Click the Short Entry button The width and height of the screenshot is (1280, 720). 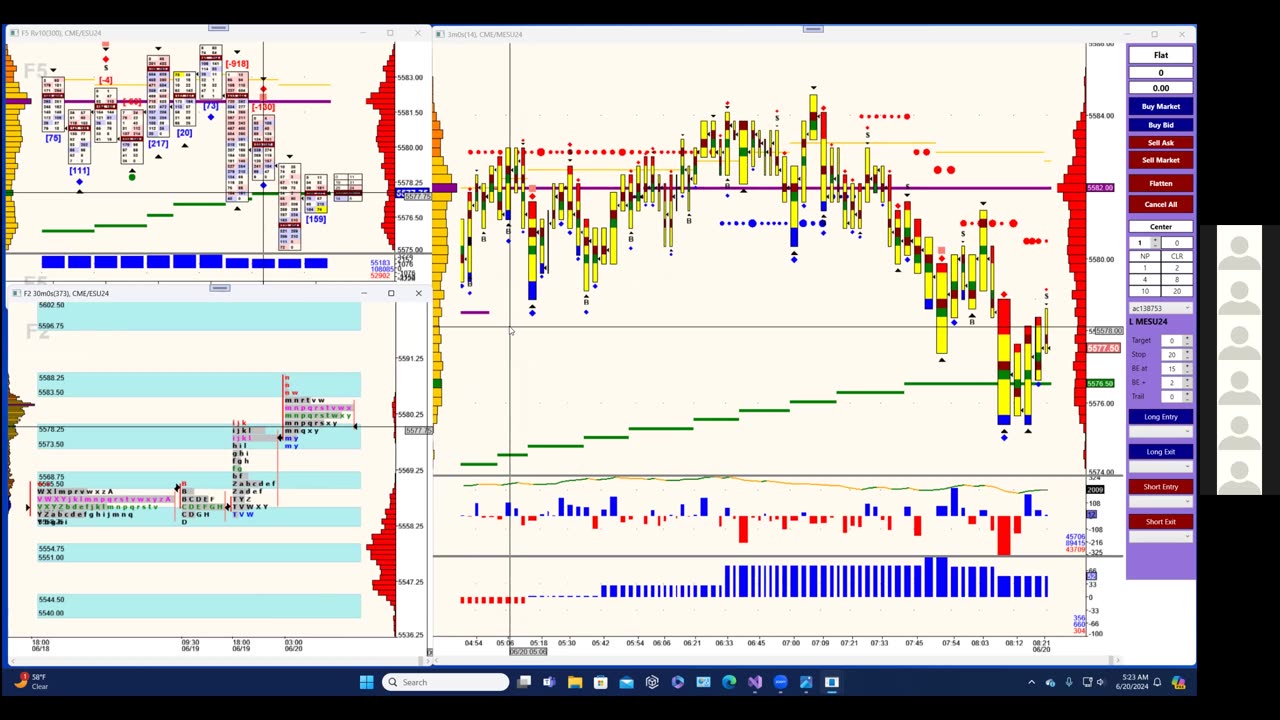(x=1160, y=487)
